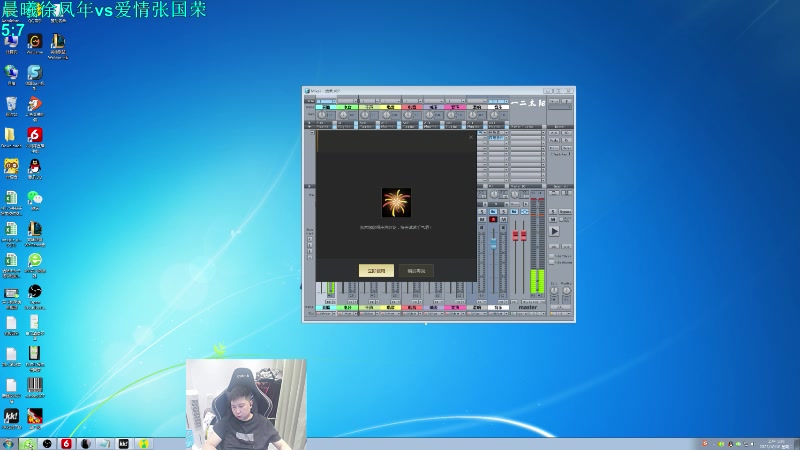Open the WeChat green bubble desktop icon
This screenshot has width=800, height=450.
(35, 198)
